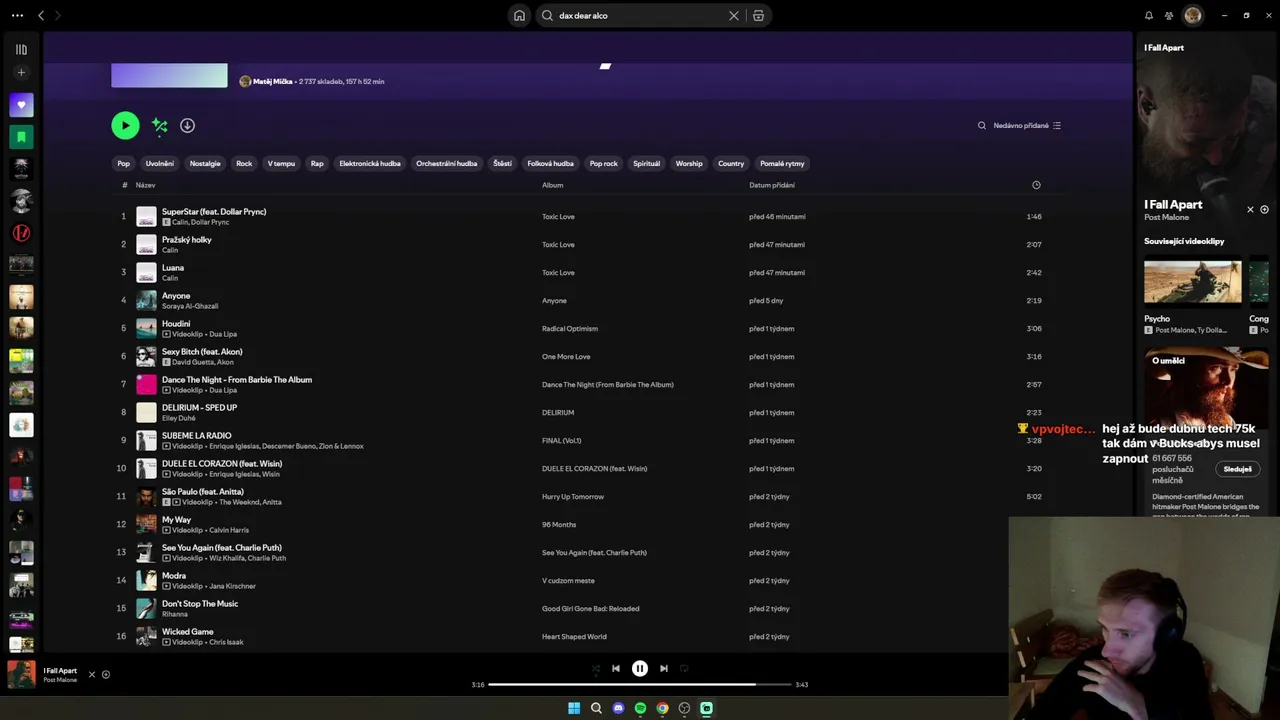Open the profile avatar menu

[1193, 16]
